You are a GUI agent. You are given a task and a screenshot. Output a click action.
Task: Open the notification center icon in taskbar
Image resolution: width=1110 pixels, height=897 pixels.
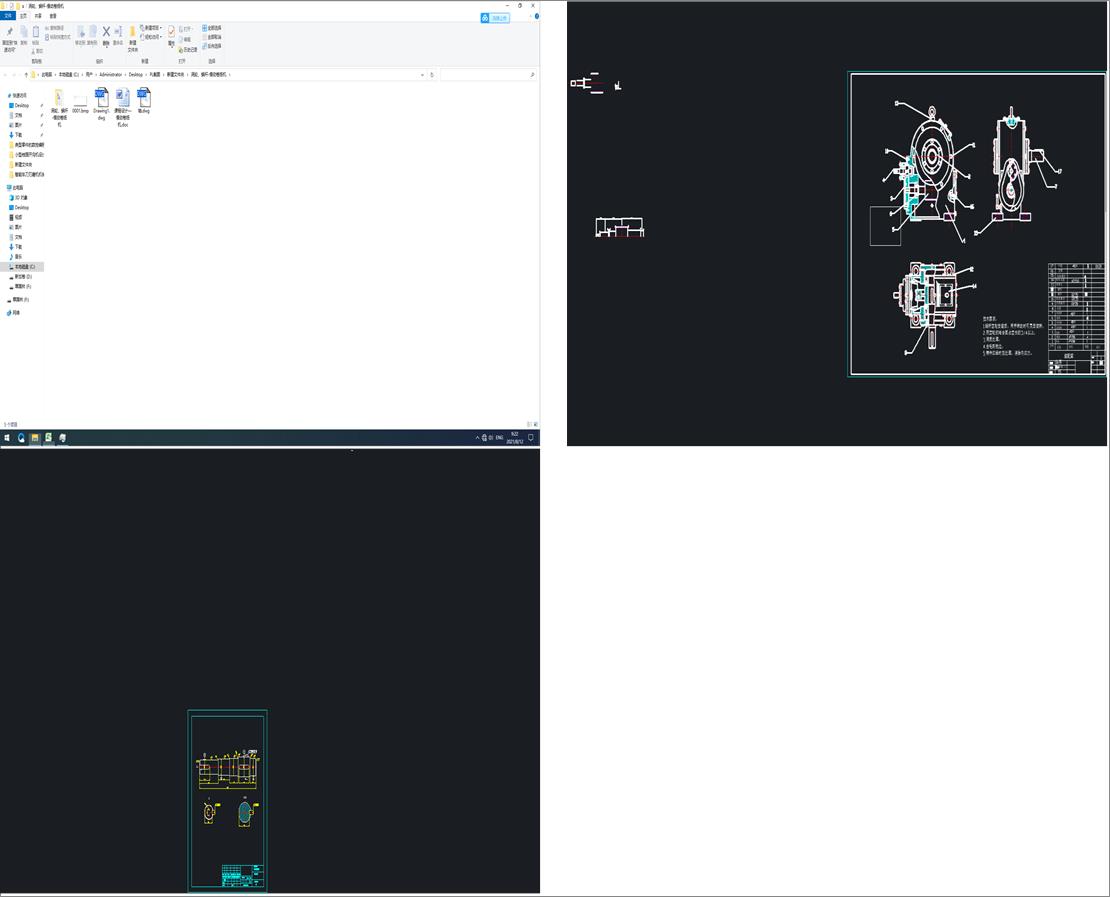click(x=531, y=438)
